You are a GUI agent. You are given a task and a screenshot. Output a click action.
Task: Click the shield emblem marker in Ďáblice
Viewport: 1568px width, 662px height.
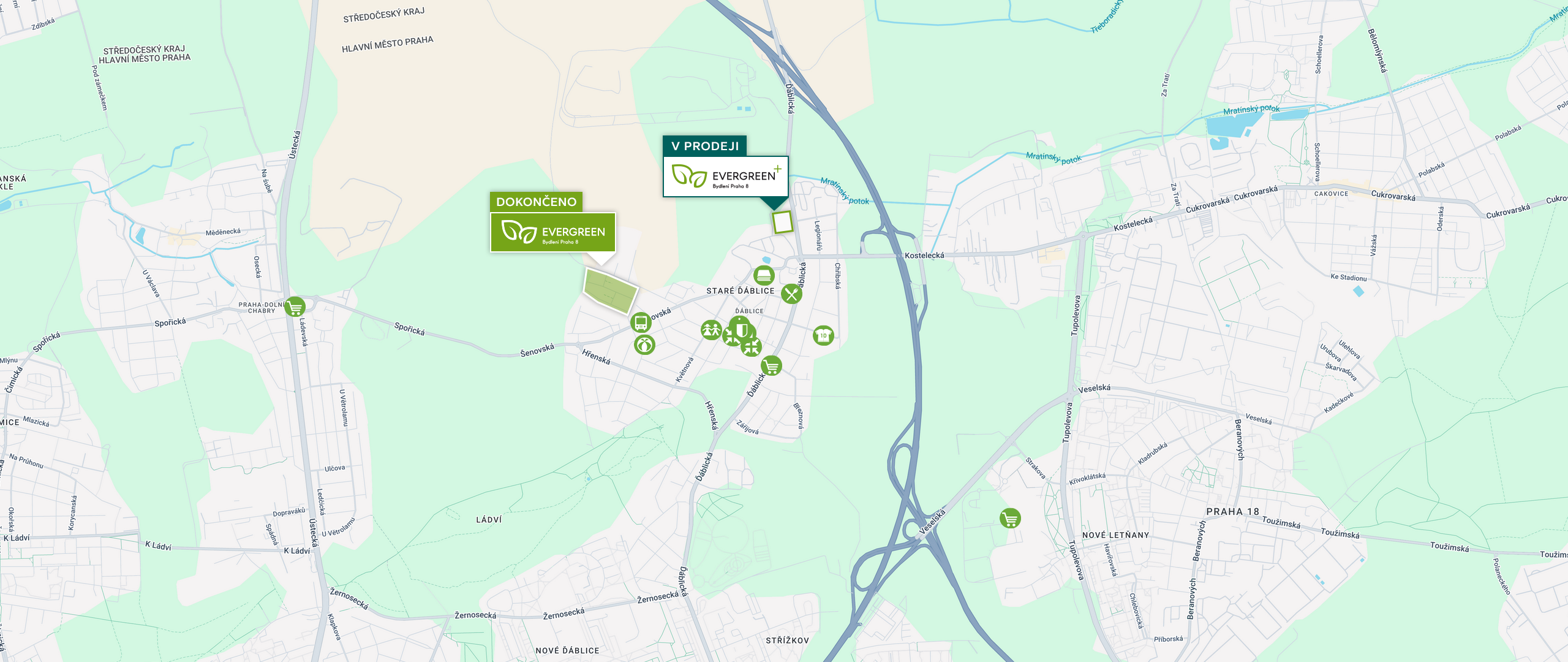coord(741,330)
